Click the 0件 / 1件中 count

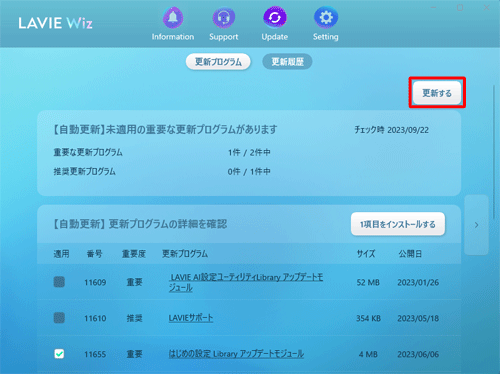(x=249, y=172)
